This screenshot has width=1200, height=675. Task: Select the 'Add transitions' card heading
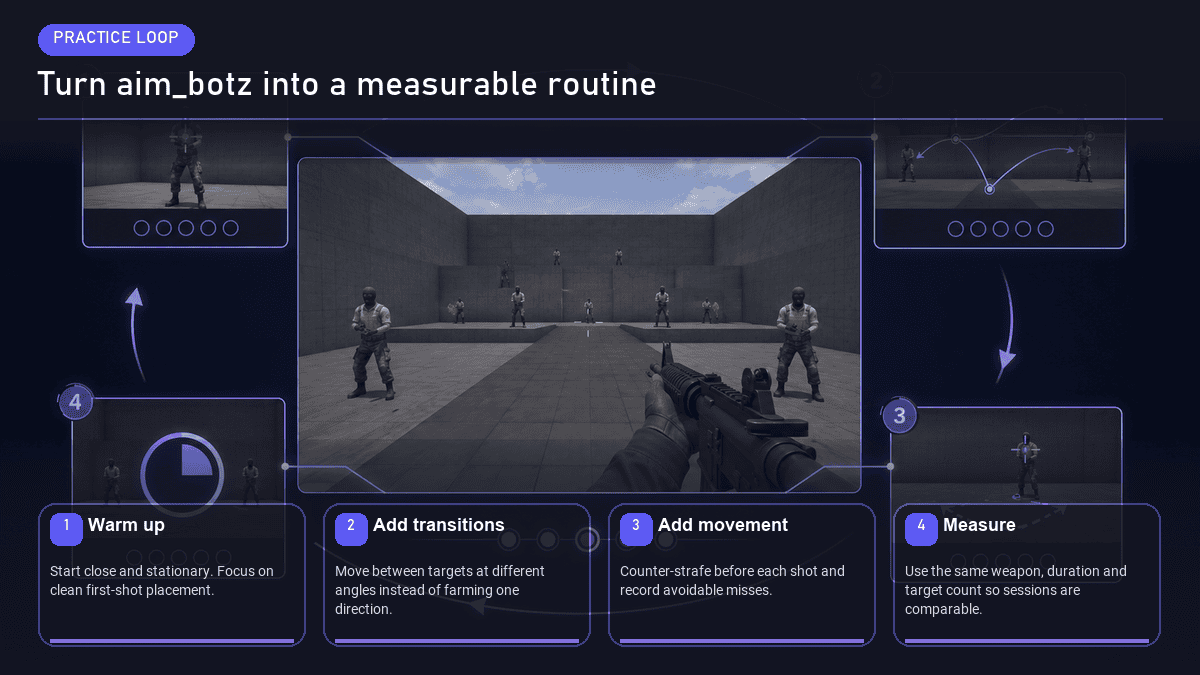(x=438, y=525)
